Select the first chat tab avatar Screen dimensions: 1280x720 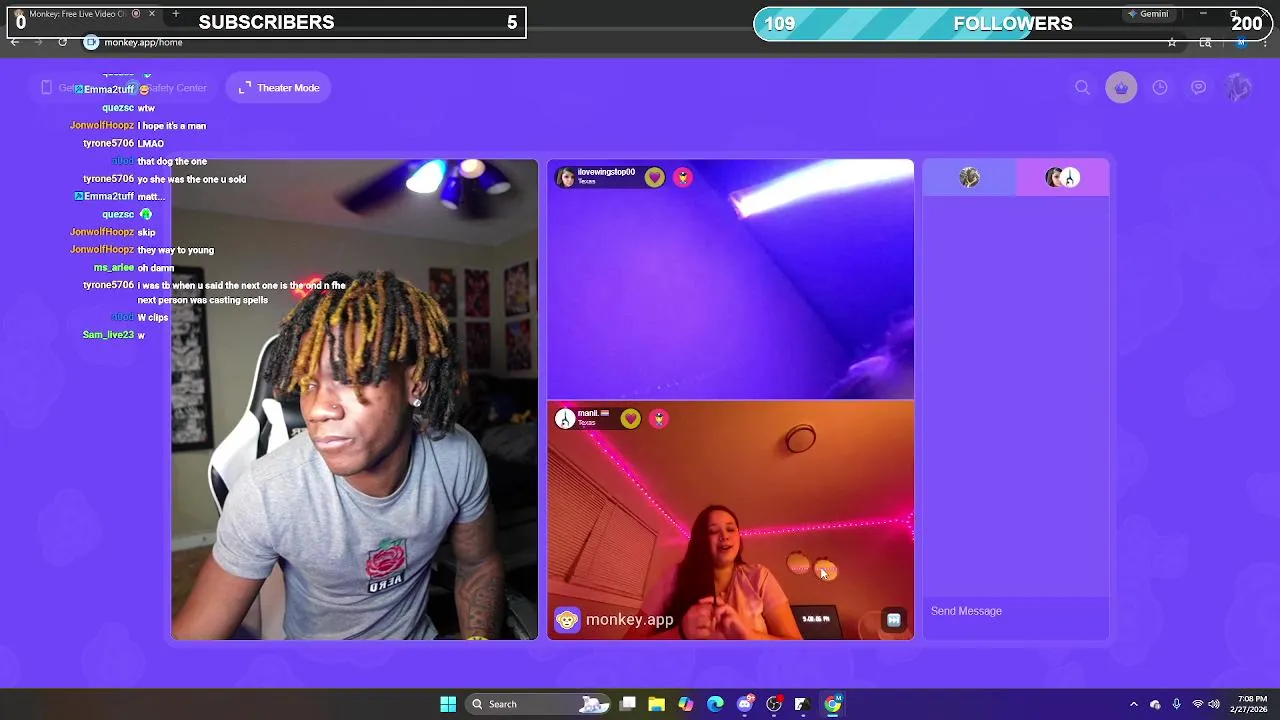[x=969, y=178]
